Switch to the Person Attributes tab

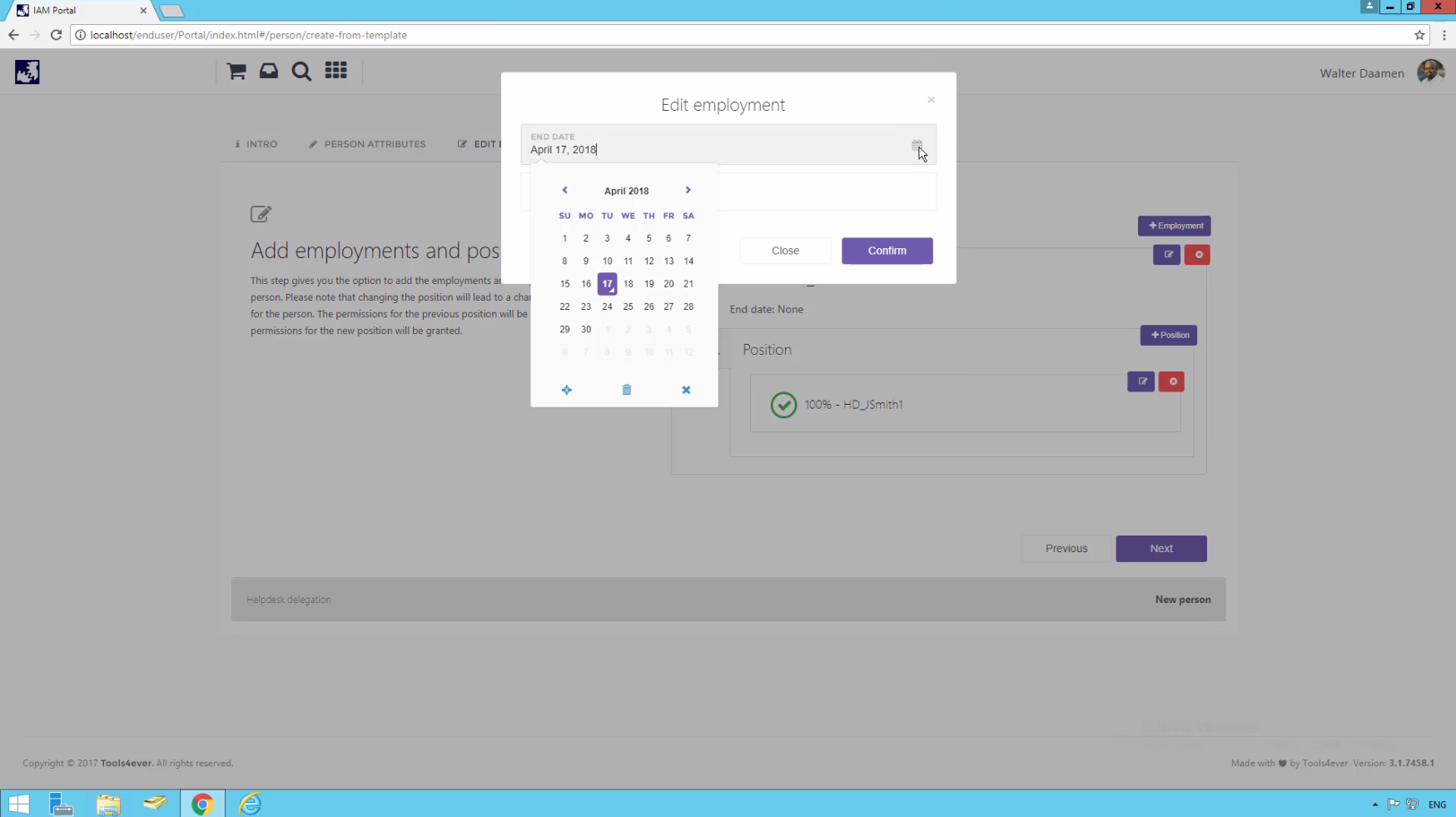(x=367, y=144)
